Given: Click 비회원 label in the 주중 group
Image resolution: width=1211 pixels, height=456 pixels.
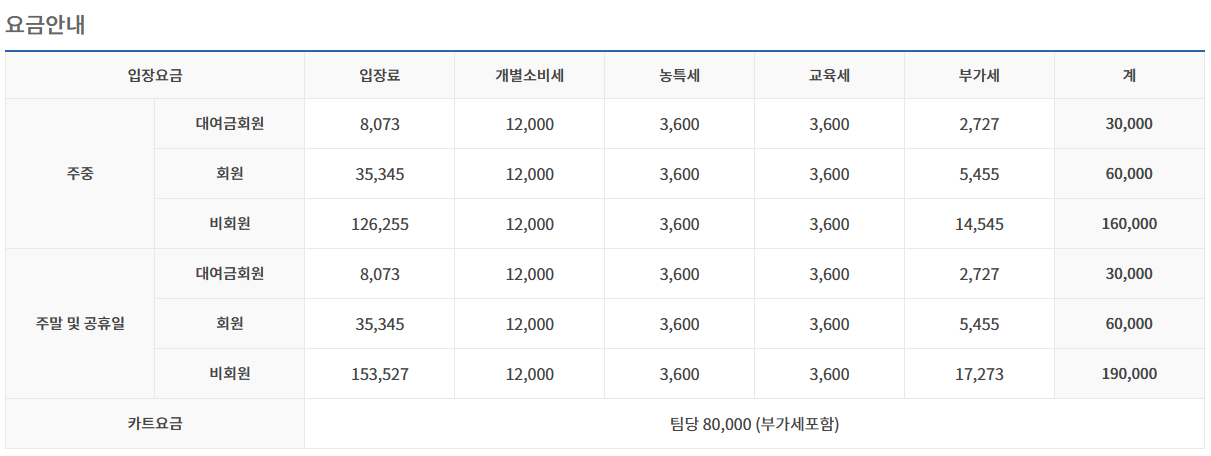Looking at the screenshot, I should pyautogui.click(x=229, y=224).
